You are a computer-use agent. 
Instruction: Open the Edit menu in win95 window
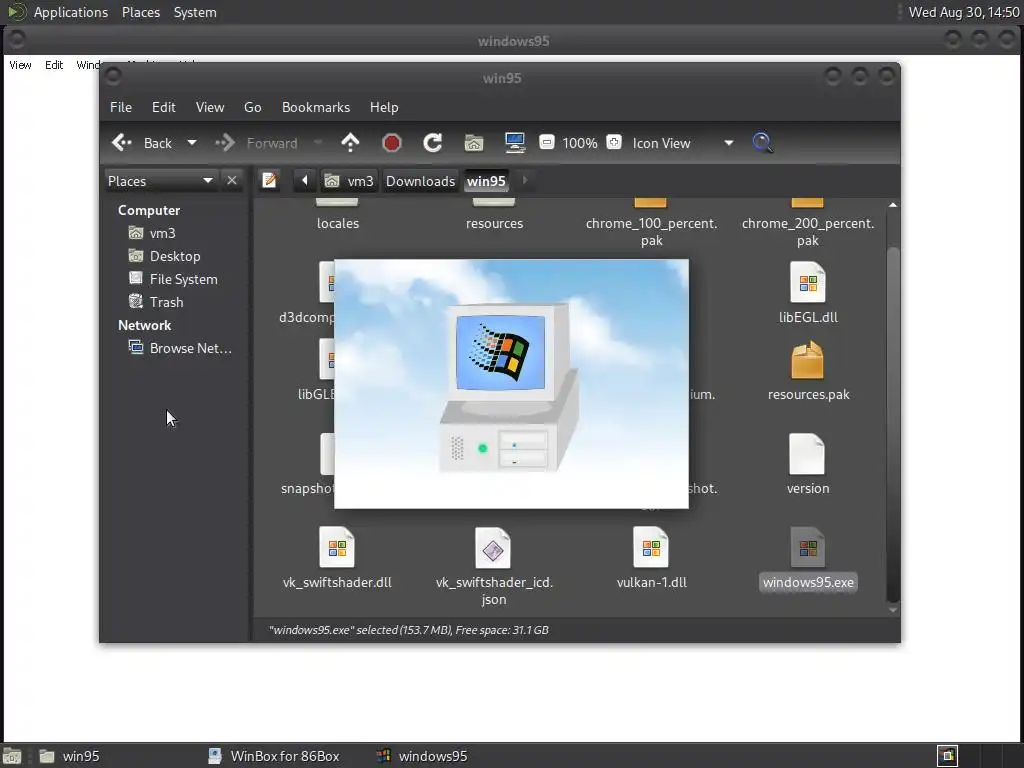click(x=163, y=107)
